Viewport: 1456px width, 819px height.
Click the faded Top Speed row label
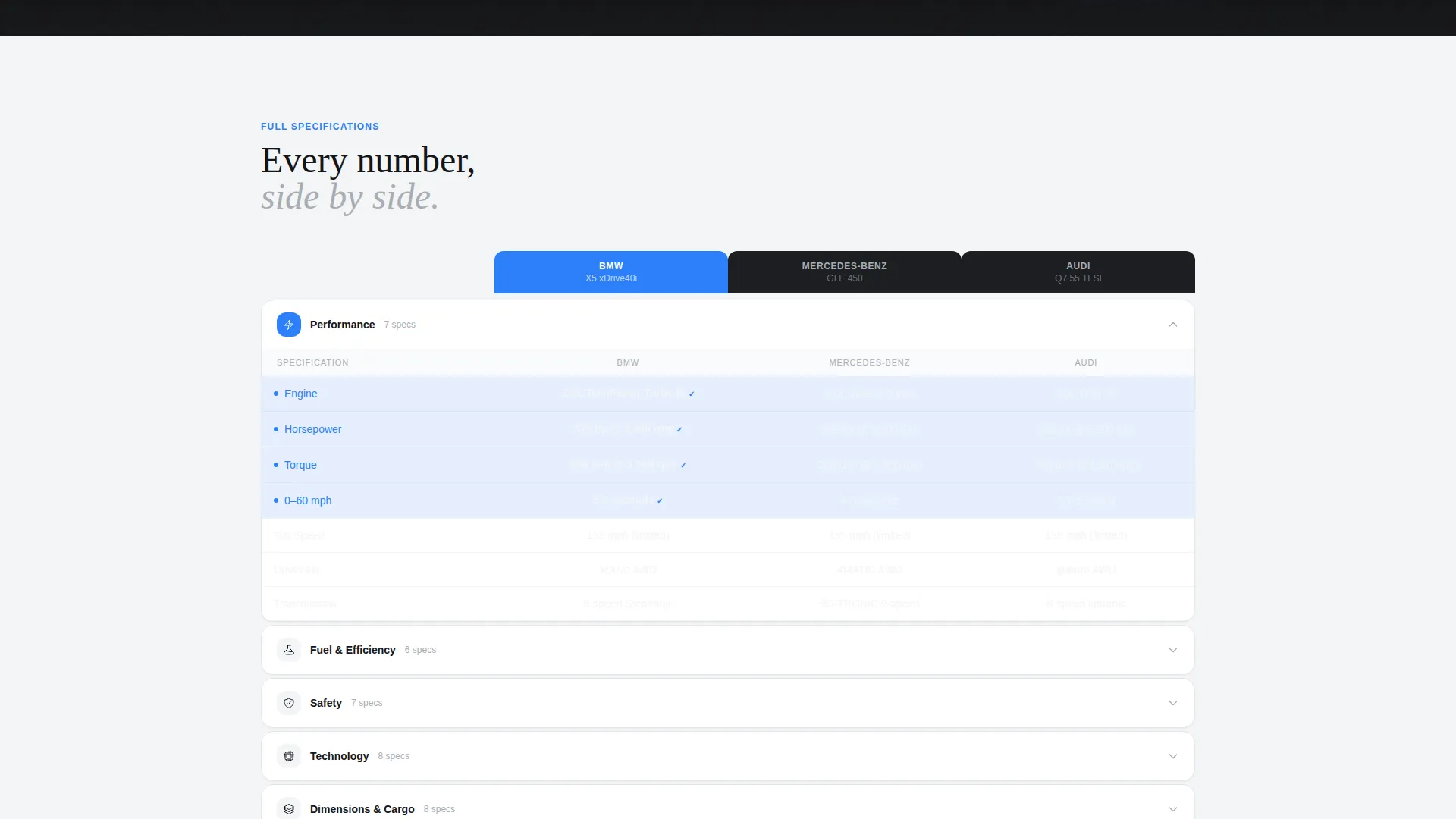pyautogui.click(x=299, y=535)
